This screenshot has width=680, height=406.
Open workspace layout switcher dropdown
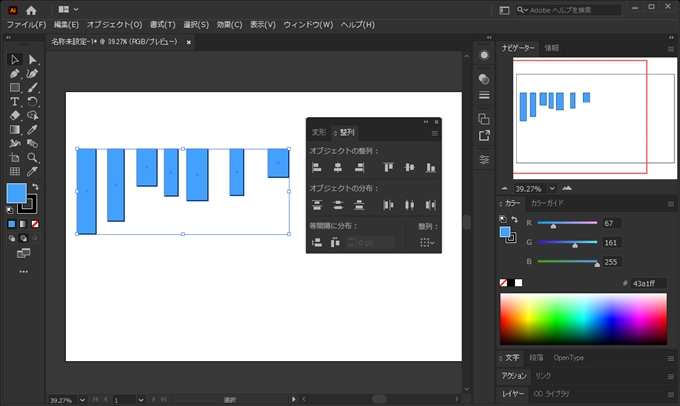[69, 9]
